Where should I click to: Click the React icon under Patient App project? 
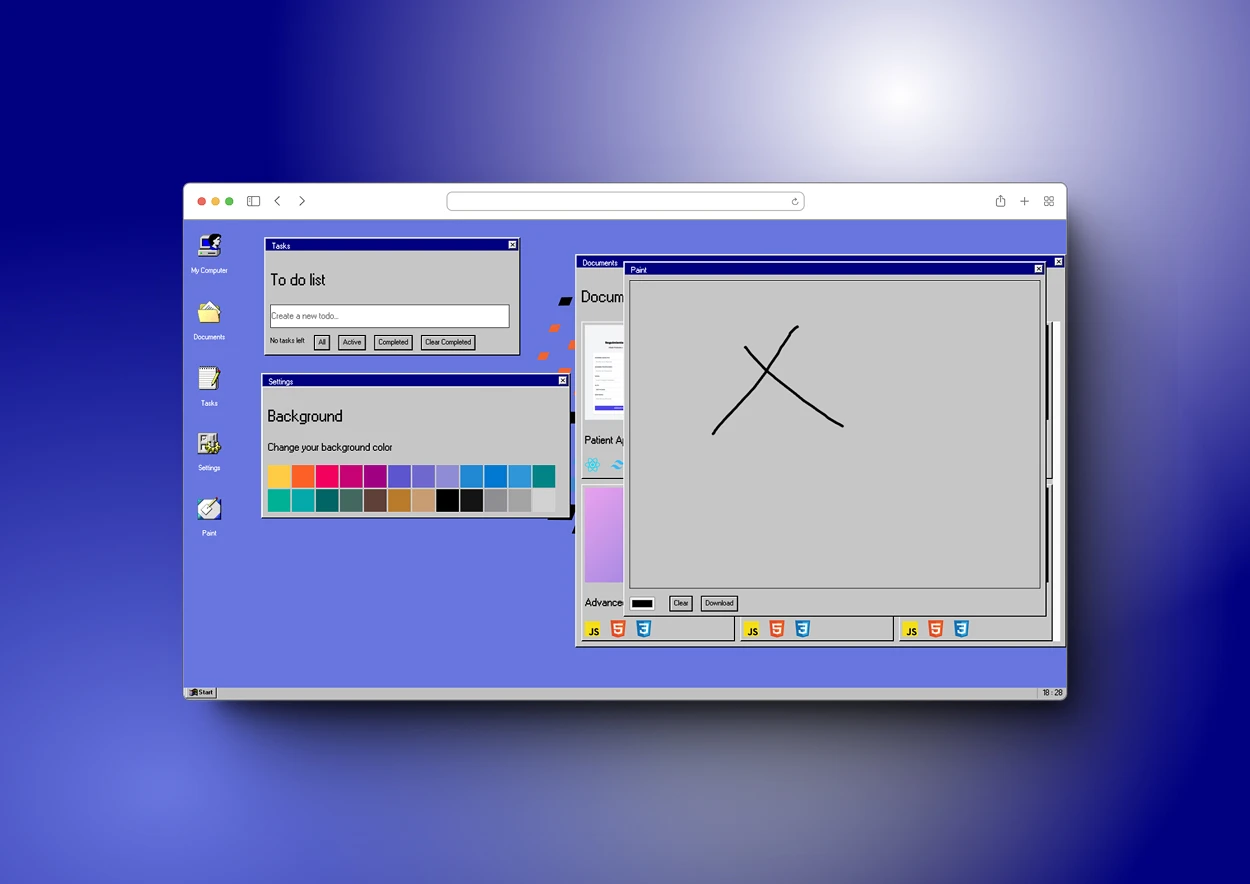coord(590,464)
